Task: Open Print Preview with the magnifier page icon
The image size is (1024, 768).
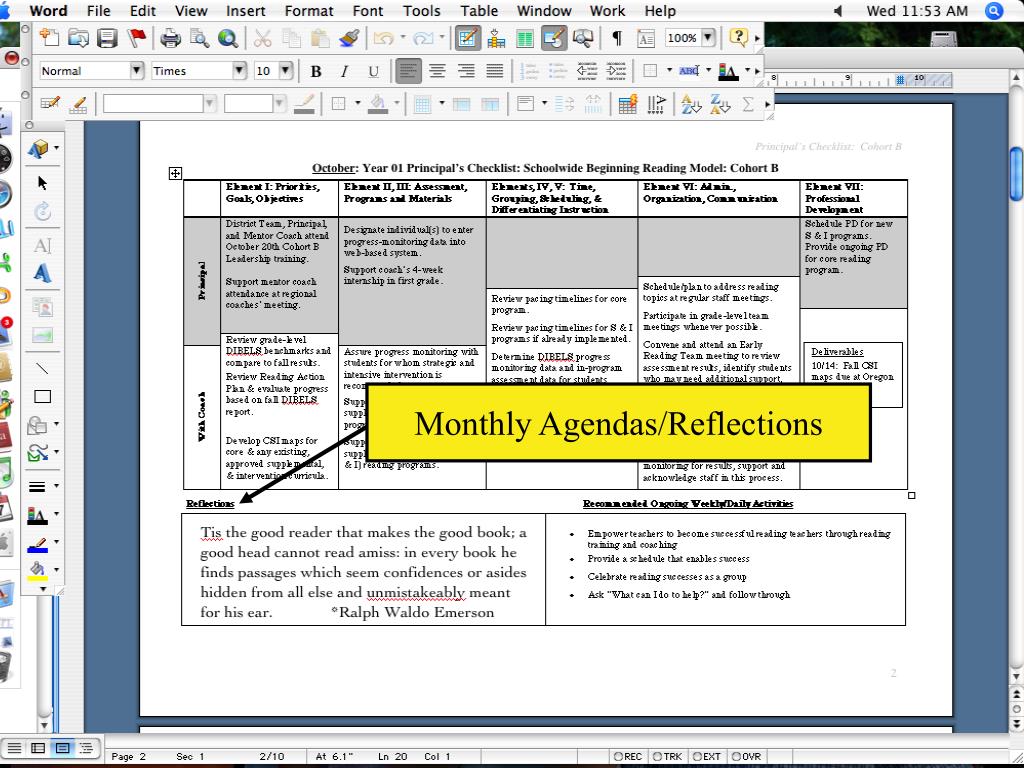Action: 199,38
